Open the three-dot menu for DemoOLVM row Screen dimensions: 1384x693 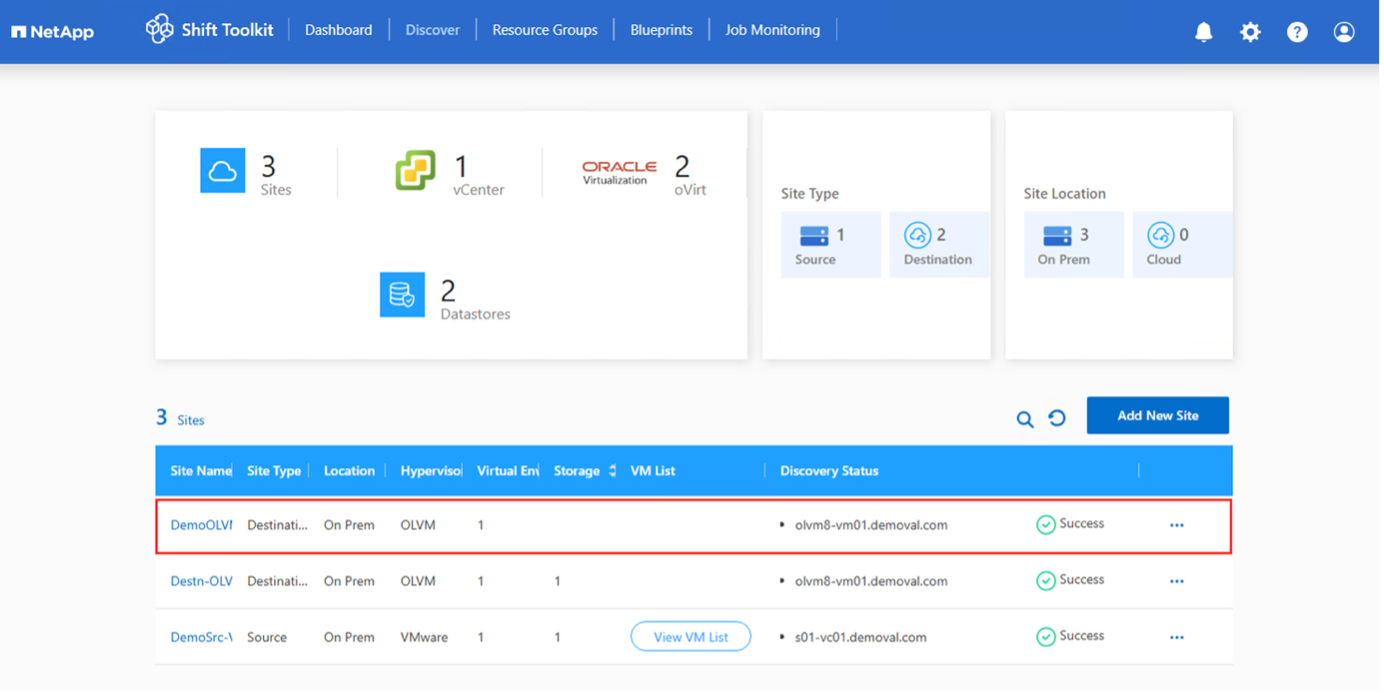point(1176,525)
